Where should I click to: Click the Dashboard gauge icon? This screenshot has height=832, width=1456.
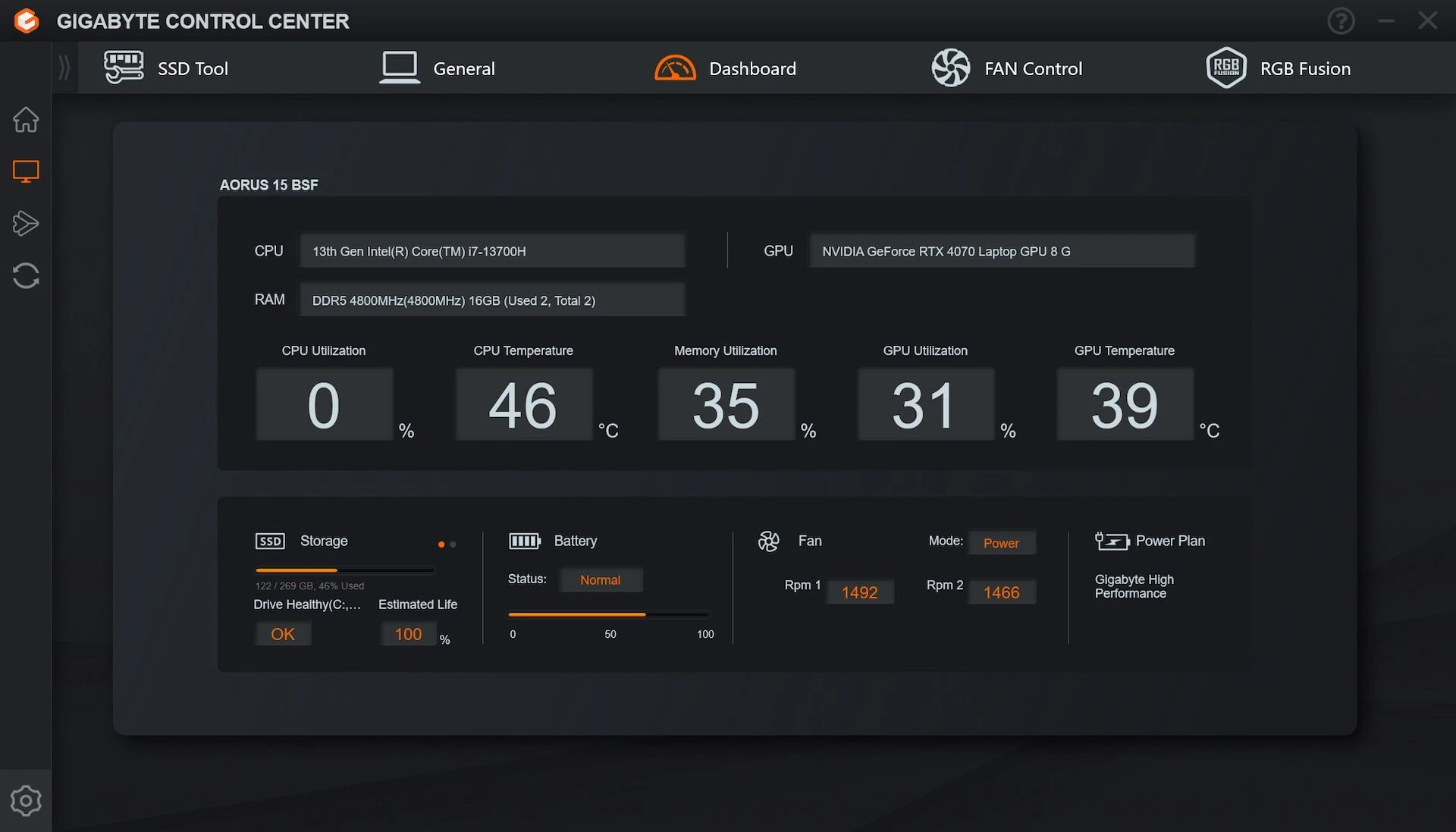675,68
